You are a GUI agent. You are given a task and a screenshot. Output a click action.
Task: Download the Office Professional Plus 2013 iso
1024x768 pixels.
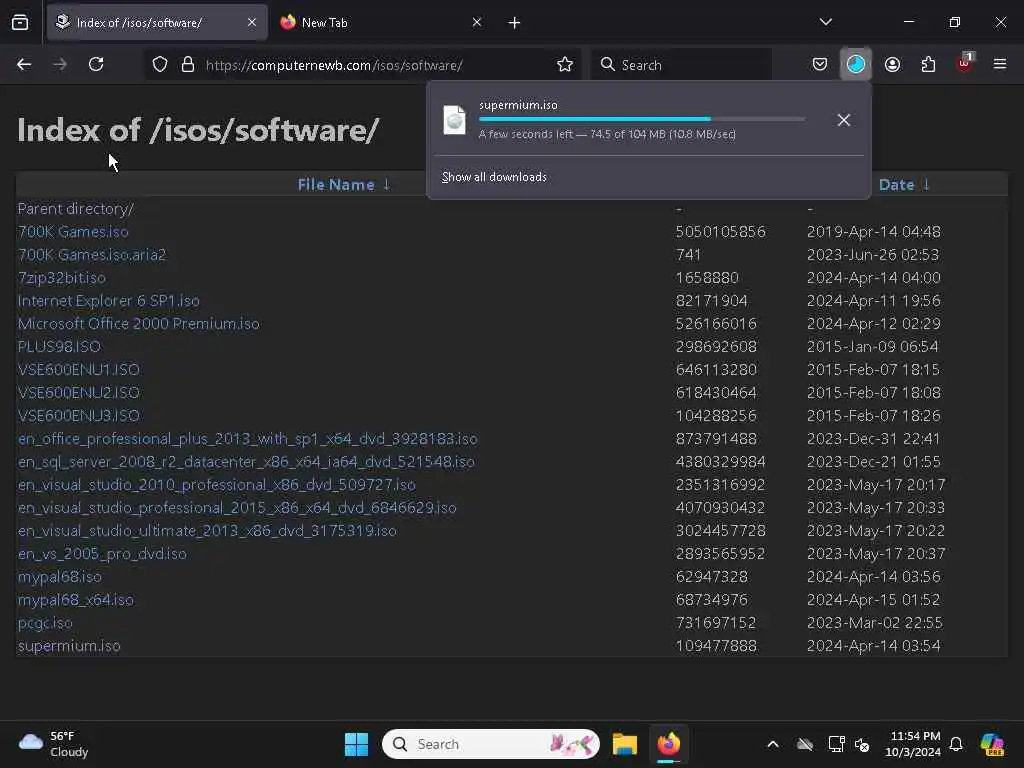[248, 439]
